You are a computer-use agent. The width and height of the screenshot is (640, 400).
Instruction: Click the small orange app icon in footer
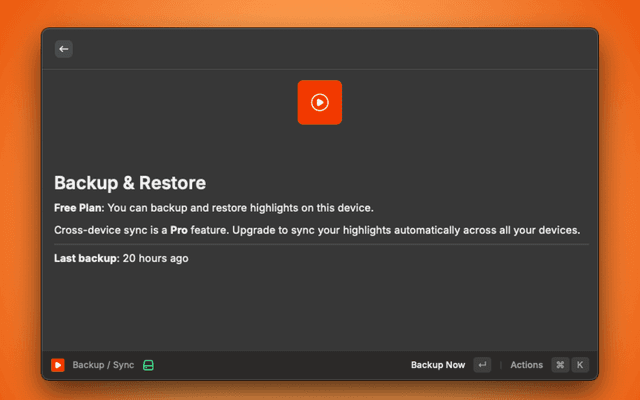[58, 365]
